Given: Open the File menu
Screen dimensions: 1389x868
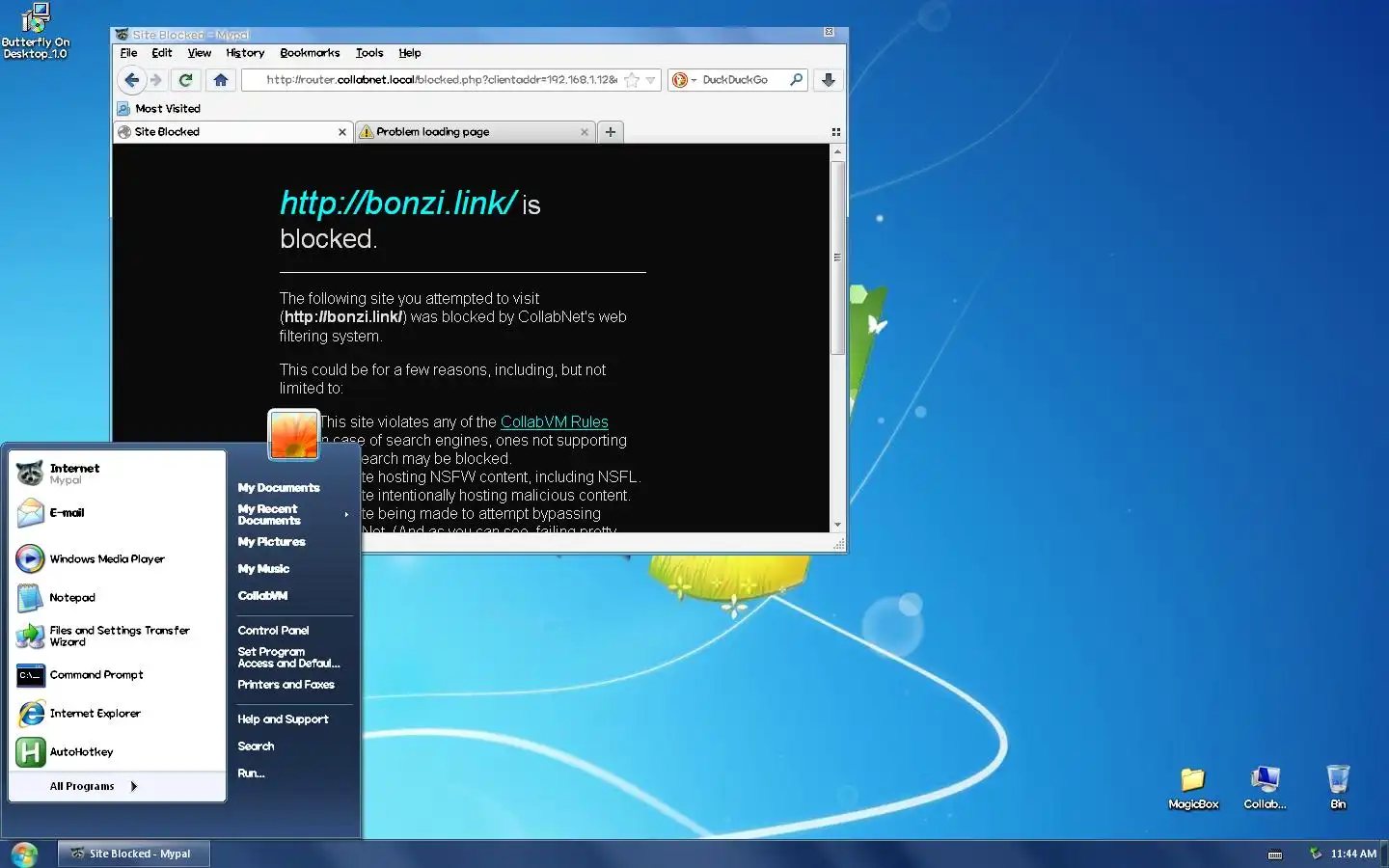Looking at the screenshot, I should pyautogui.click(x=128, y=53).
